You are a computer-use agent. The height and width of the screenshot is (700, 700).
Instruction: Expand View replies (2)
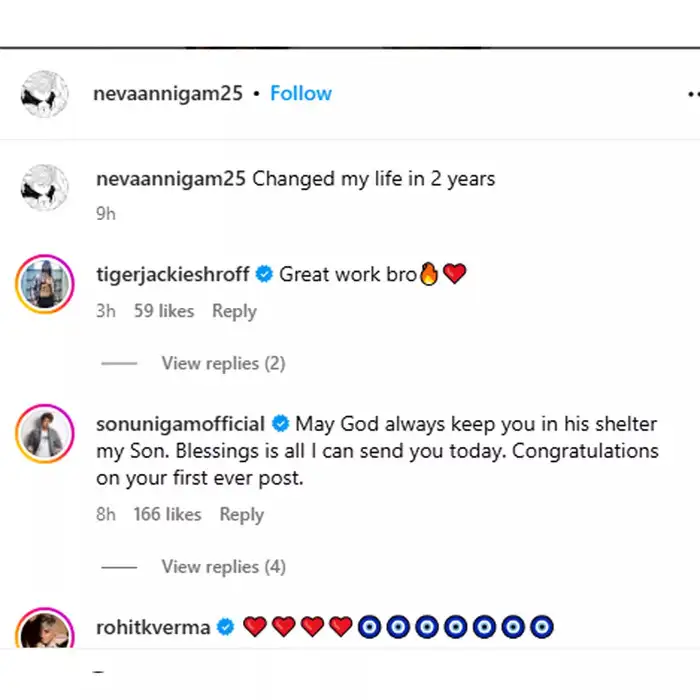tap(223, 363)
